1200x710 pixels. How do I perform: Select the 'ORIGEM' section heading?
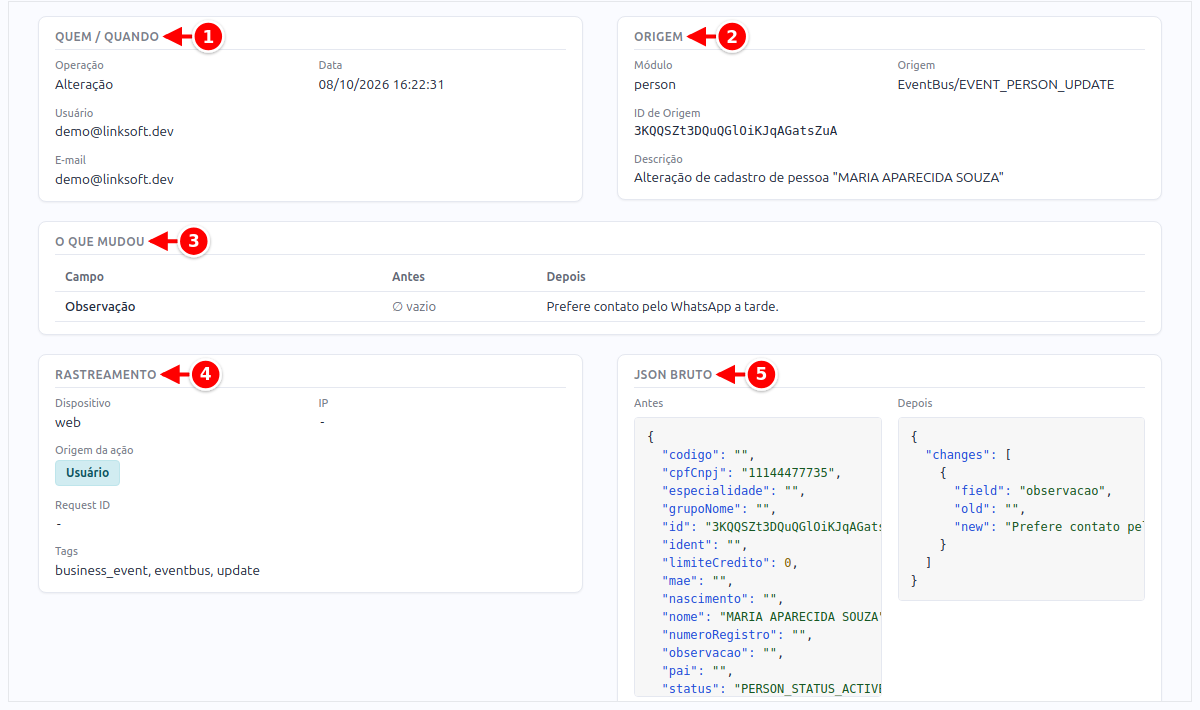pyautogui.click(x=659, y=37)
